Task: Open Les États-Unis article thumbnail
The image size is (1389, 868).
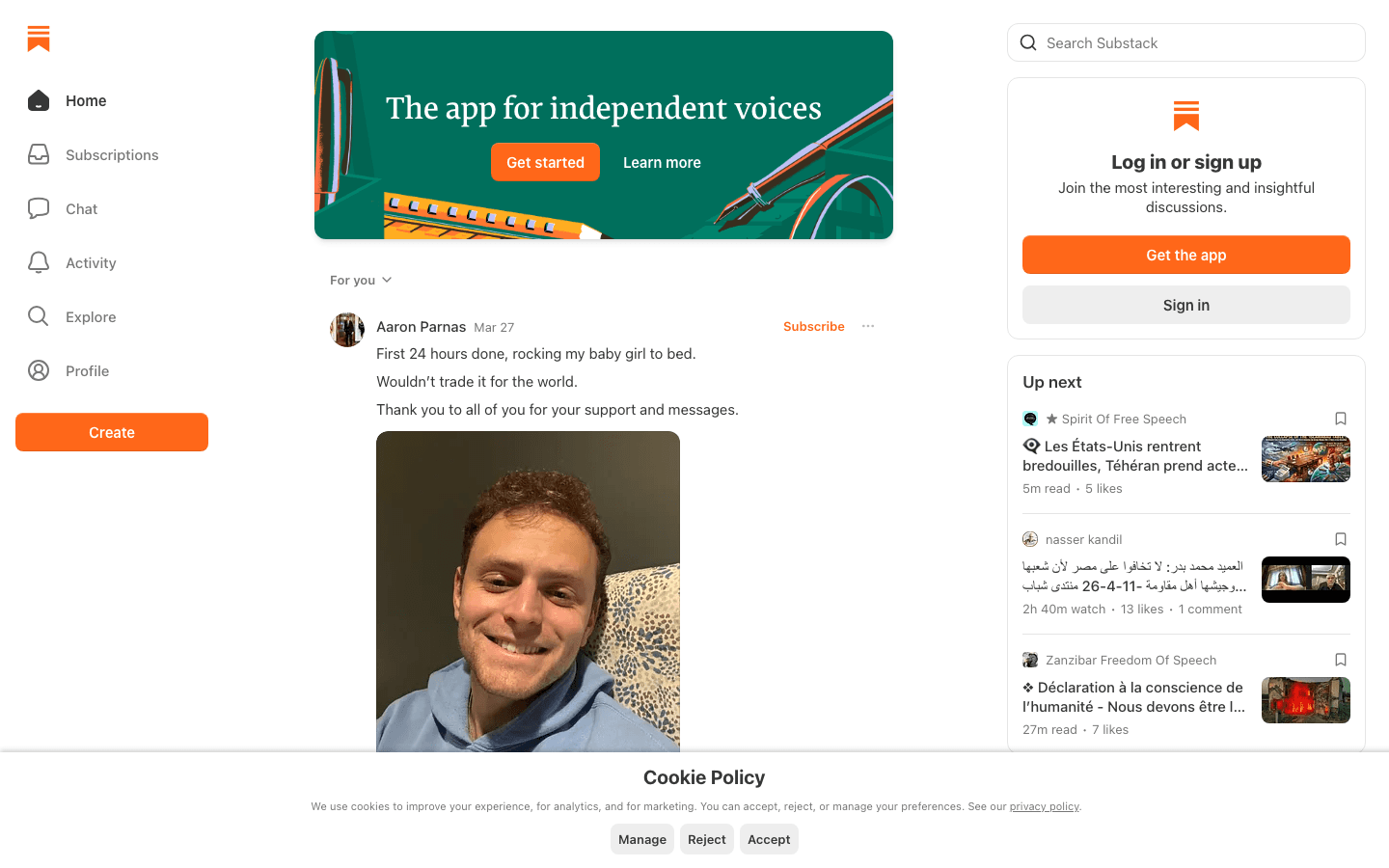Action: coord(1305,459)
